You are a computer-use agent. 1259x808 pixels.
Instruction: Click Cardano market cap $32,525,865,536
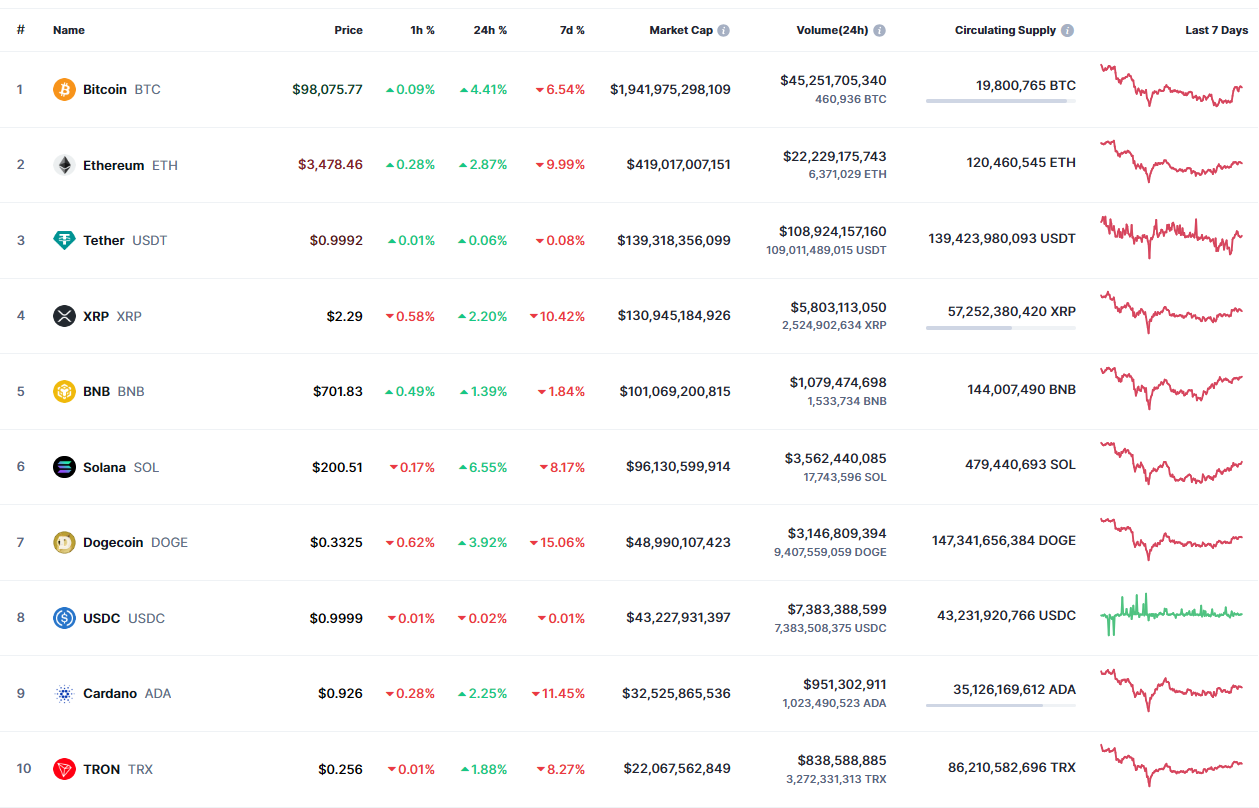click(676, 693)
